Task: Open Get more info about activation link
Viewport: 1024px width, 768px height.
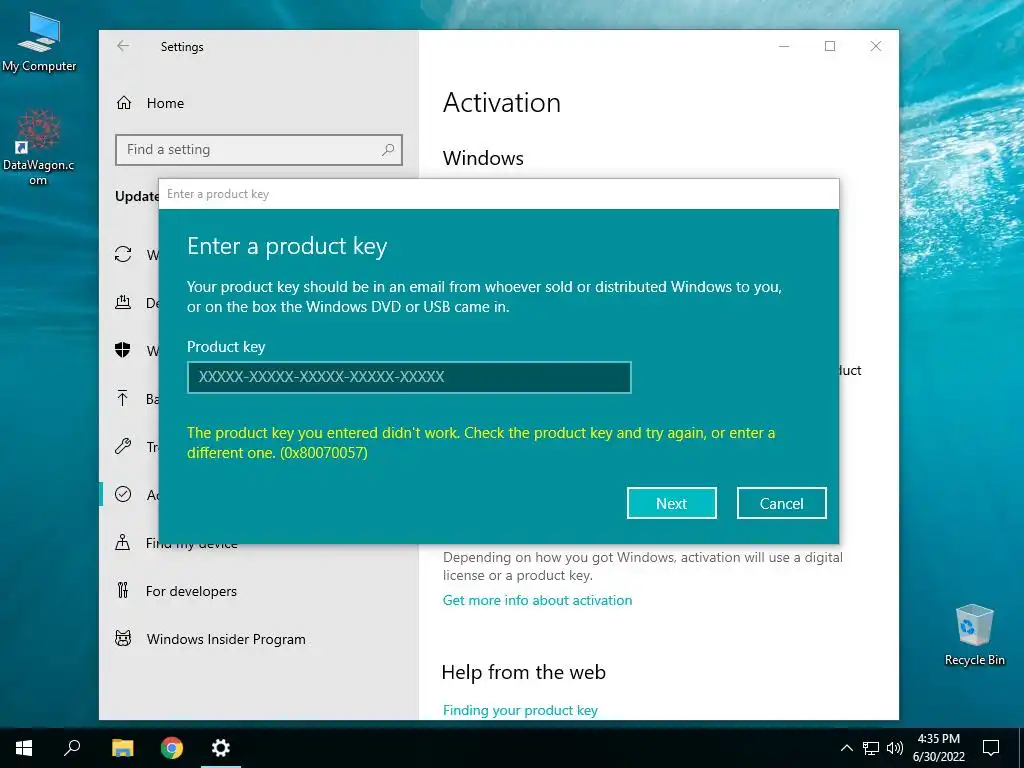Action: click(537, 600)
